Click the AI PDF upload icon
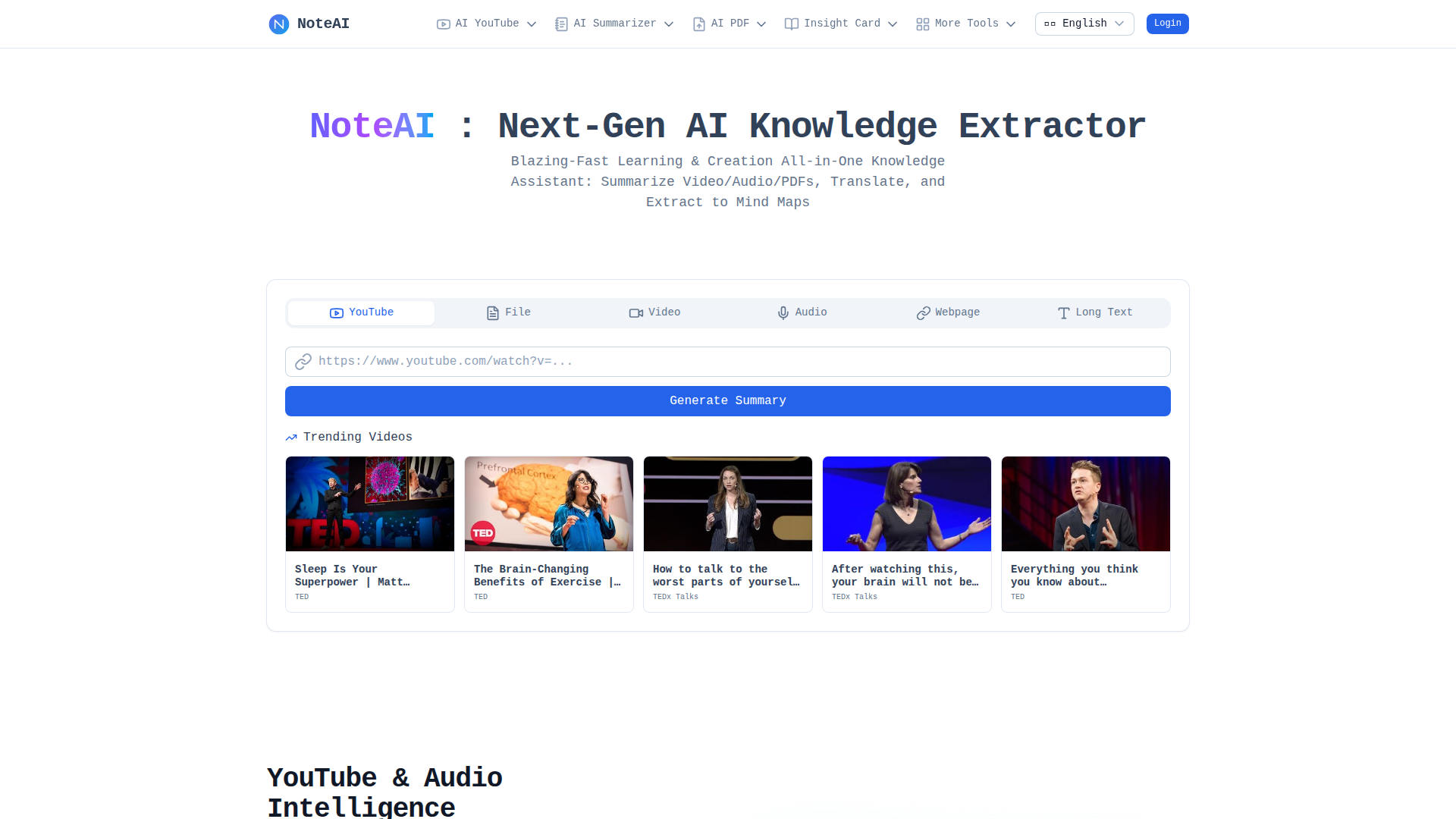Screen dimensions: 1456x819 [699, 24]
